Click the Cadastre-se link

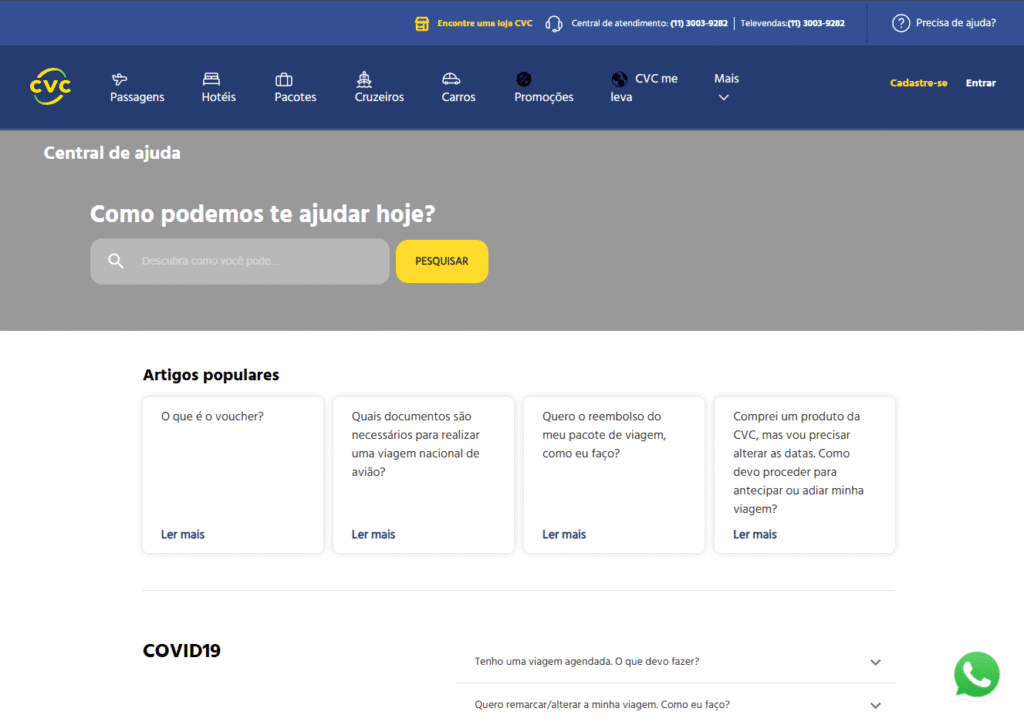point(918,83)
